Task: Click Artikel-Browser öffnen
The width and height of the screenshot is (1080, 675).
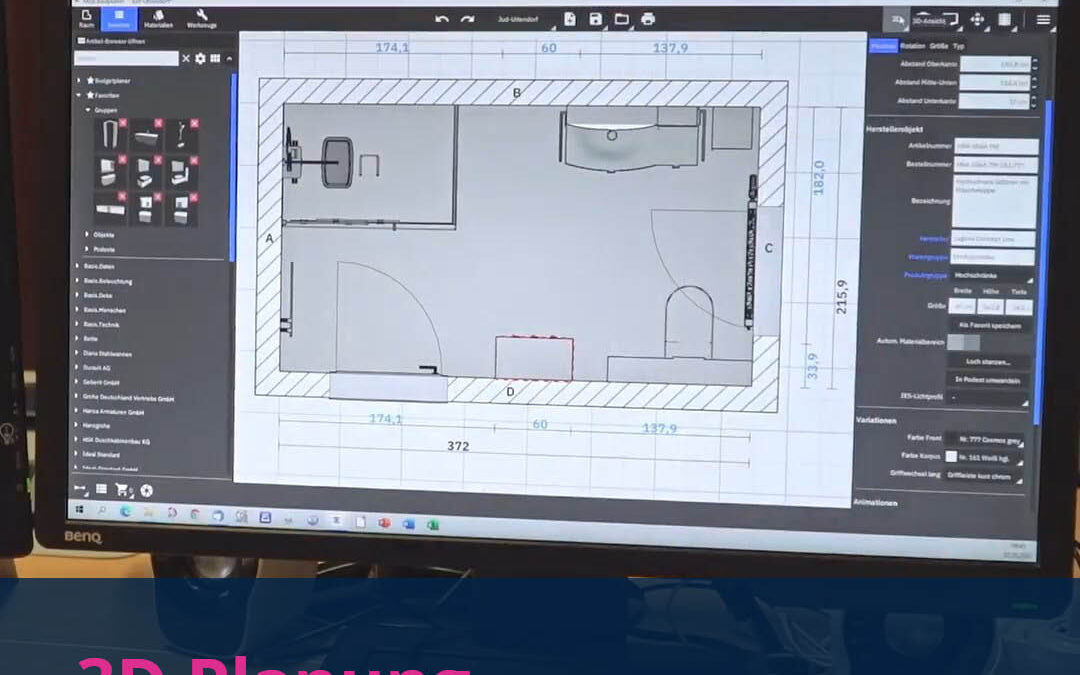Action: click(x=112, y=41)
